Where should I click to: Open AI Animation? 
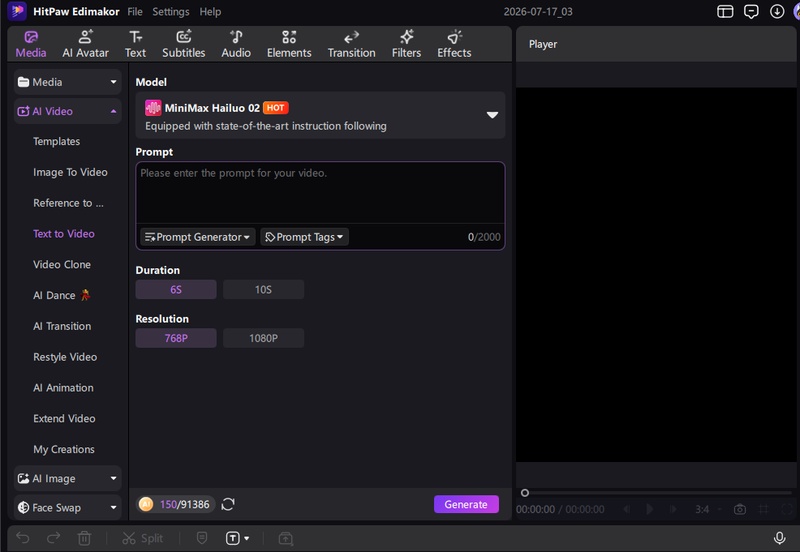[63, 388]
